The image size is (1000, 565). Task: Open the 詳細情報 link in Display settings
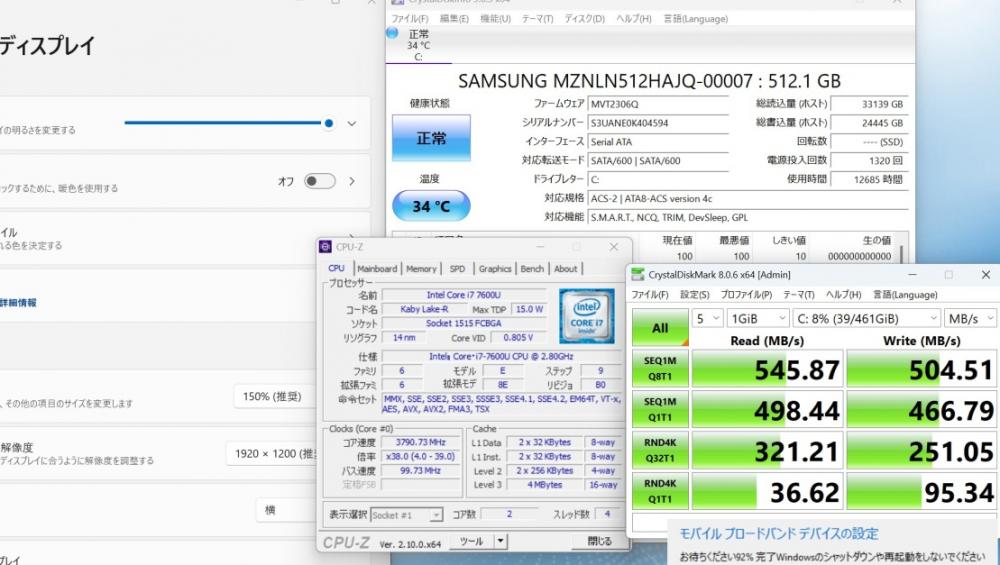pyautogui.click(x=18, y=302)
